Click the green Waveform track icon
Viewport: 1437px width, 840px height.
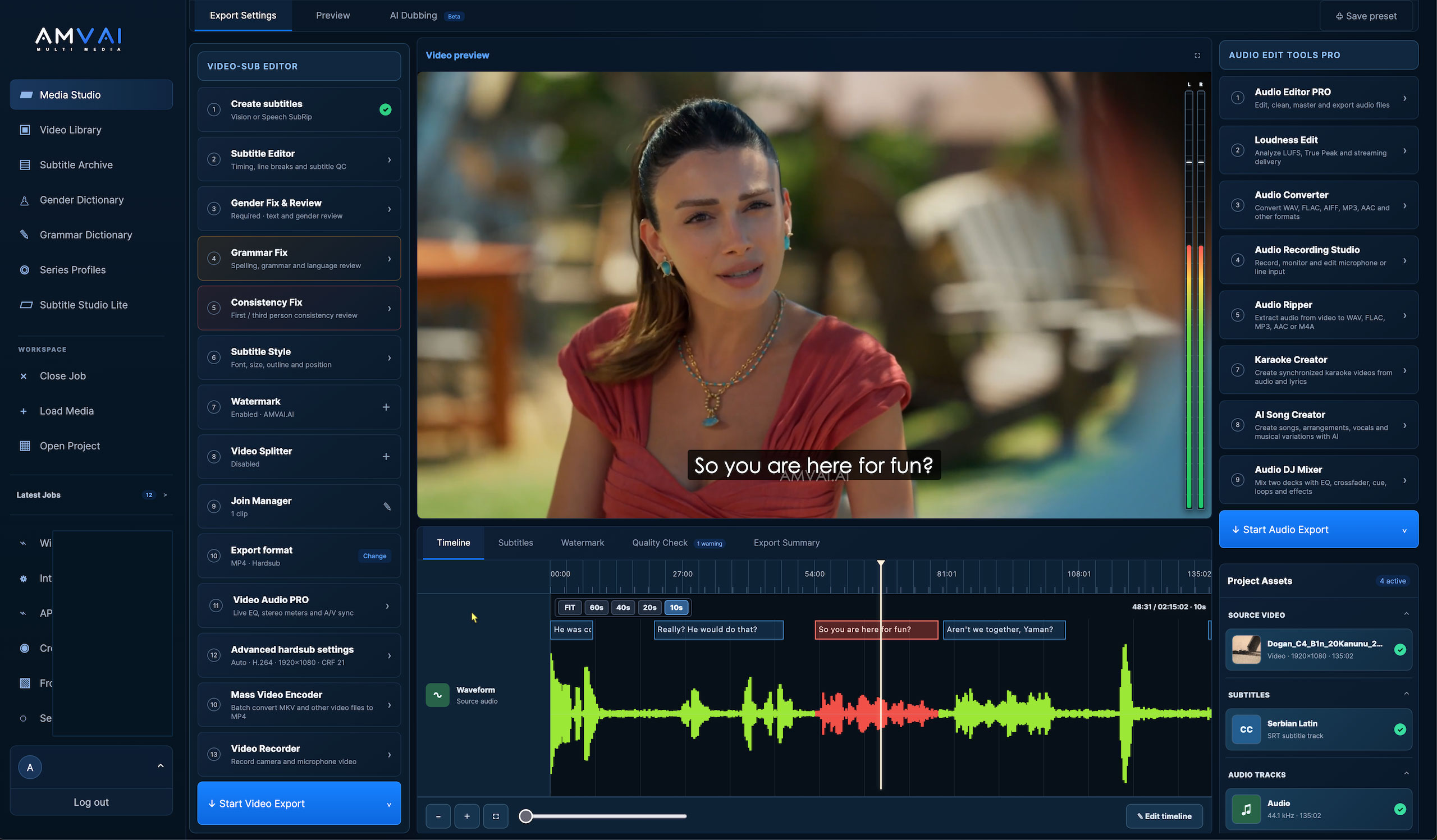pyautogui.click(x=437, y=695)
